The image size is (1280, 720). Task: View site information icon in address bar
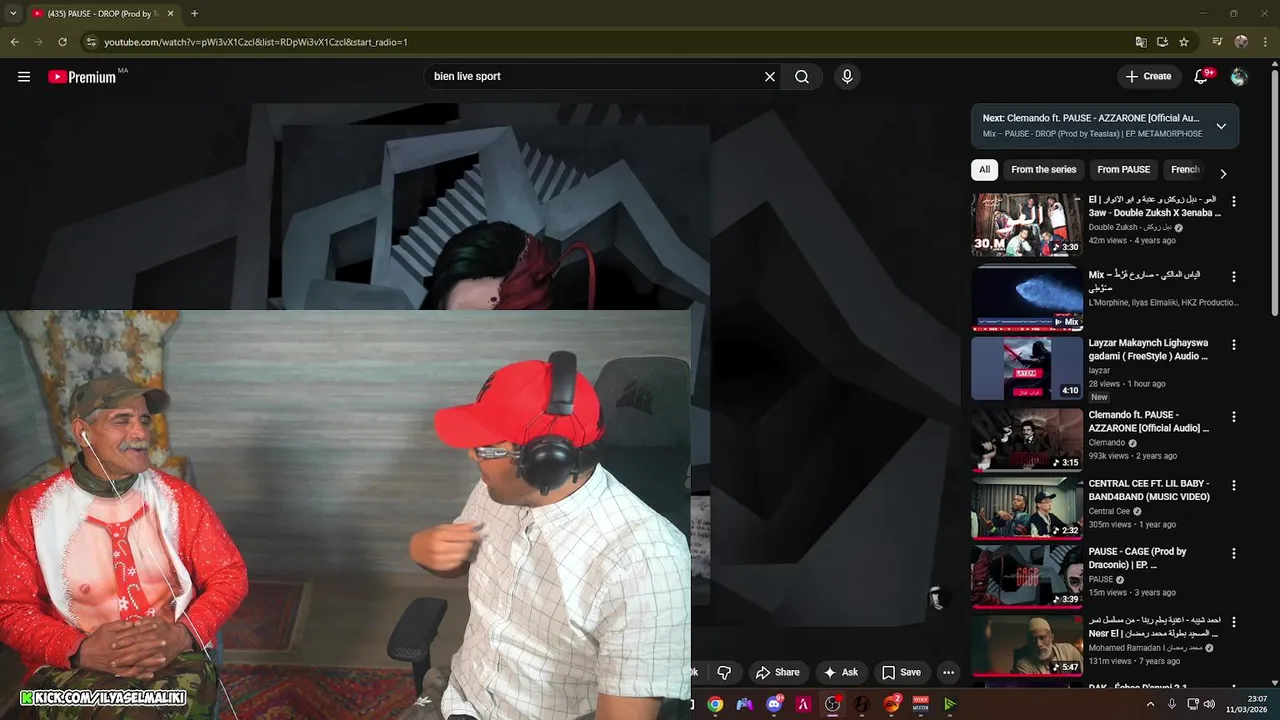[x=91, y=42]
